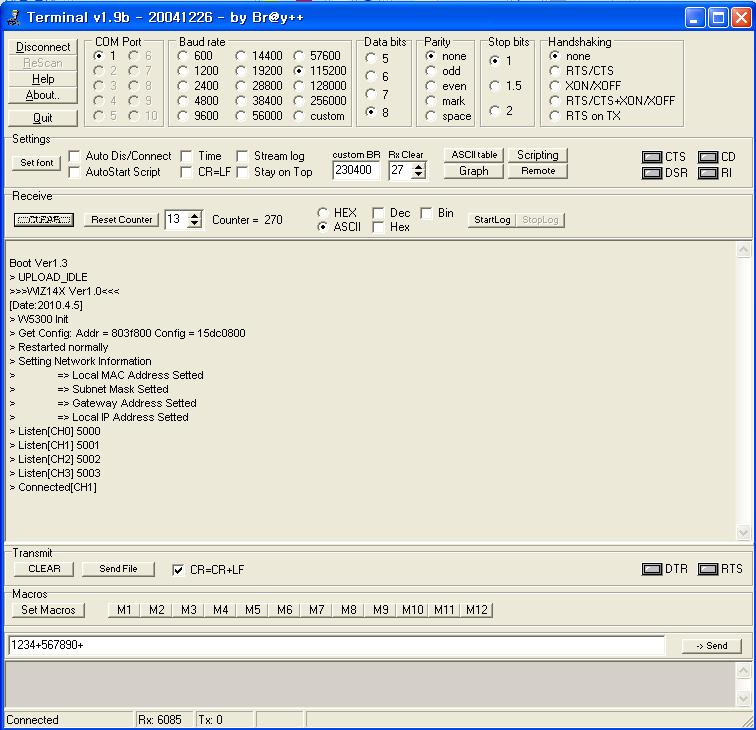Click the custom BR input field
The height and width of the screenshot is (730, 756).
[x=356, y=170]
